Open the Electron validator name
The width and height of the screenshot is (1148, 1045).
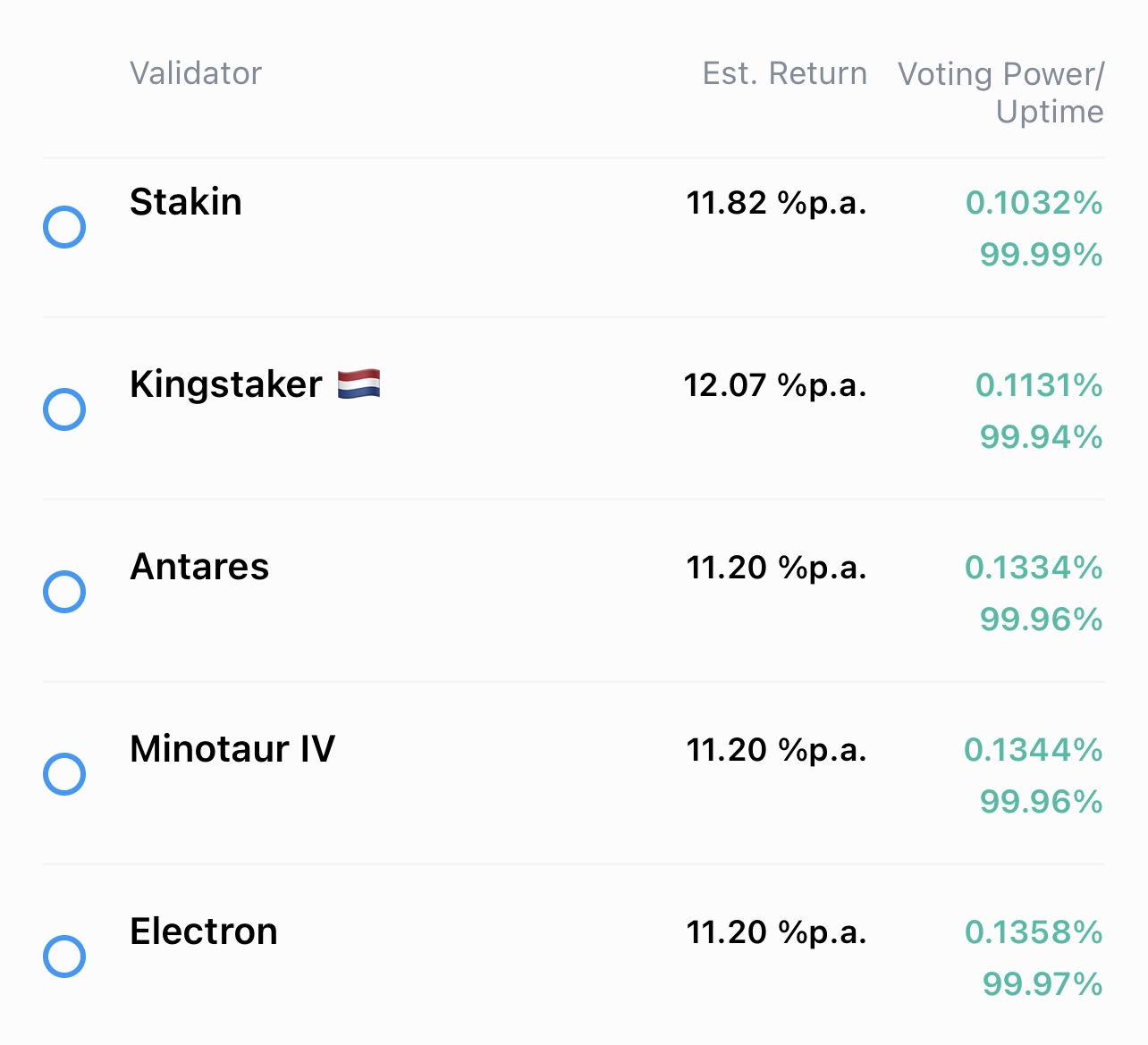[204, 931]
